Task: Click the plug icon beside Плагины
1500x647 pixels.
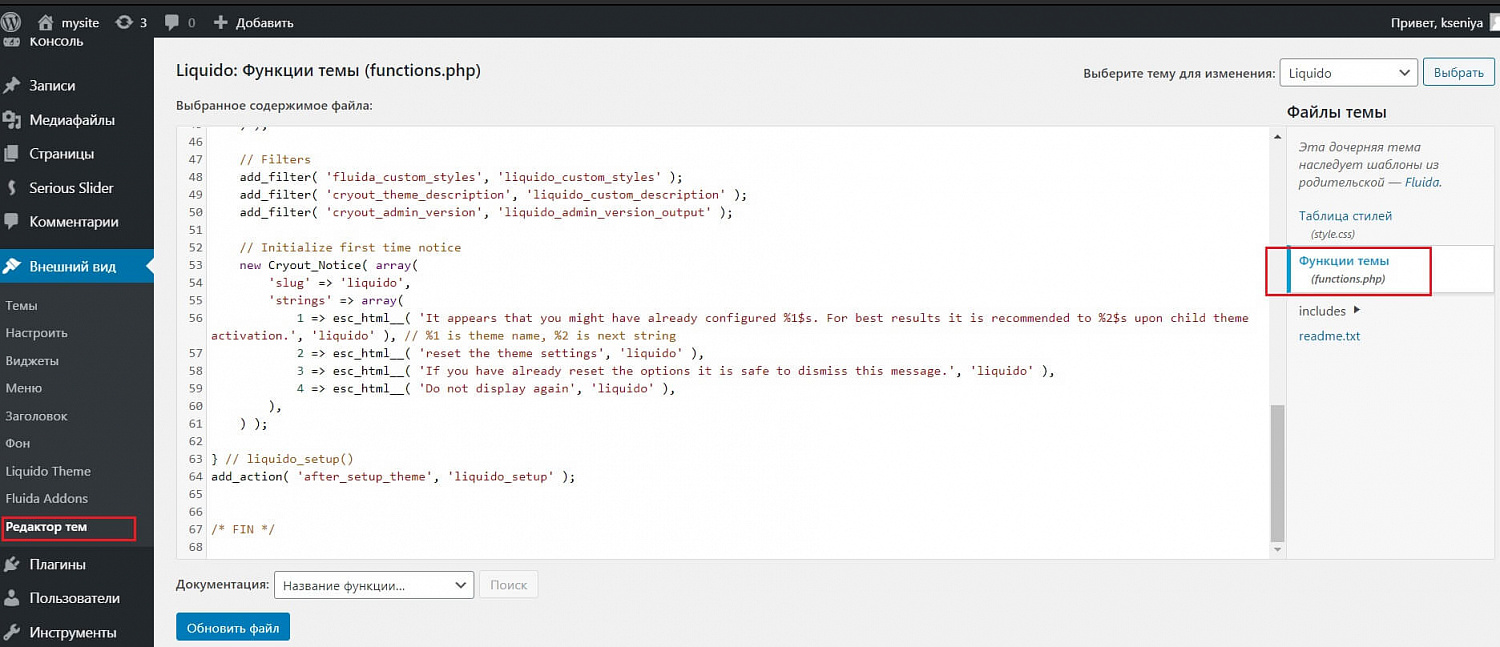Action: [x=12, y=564]
